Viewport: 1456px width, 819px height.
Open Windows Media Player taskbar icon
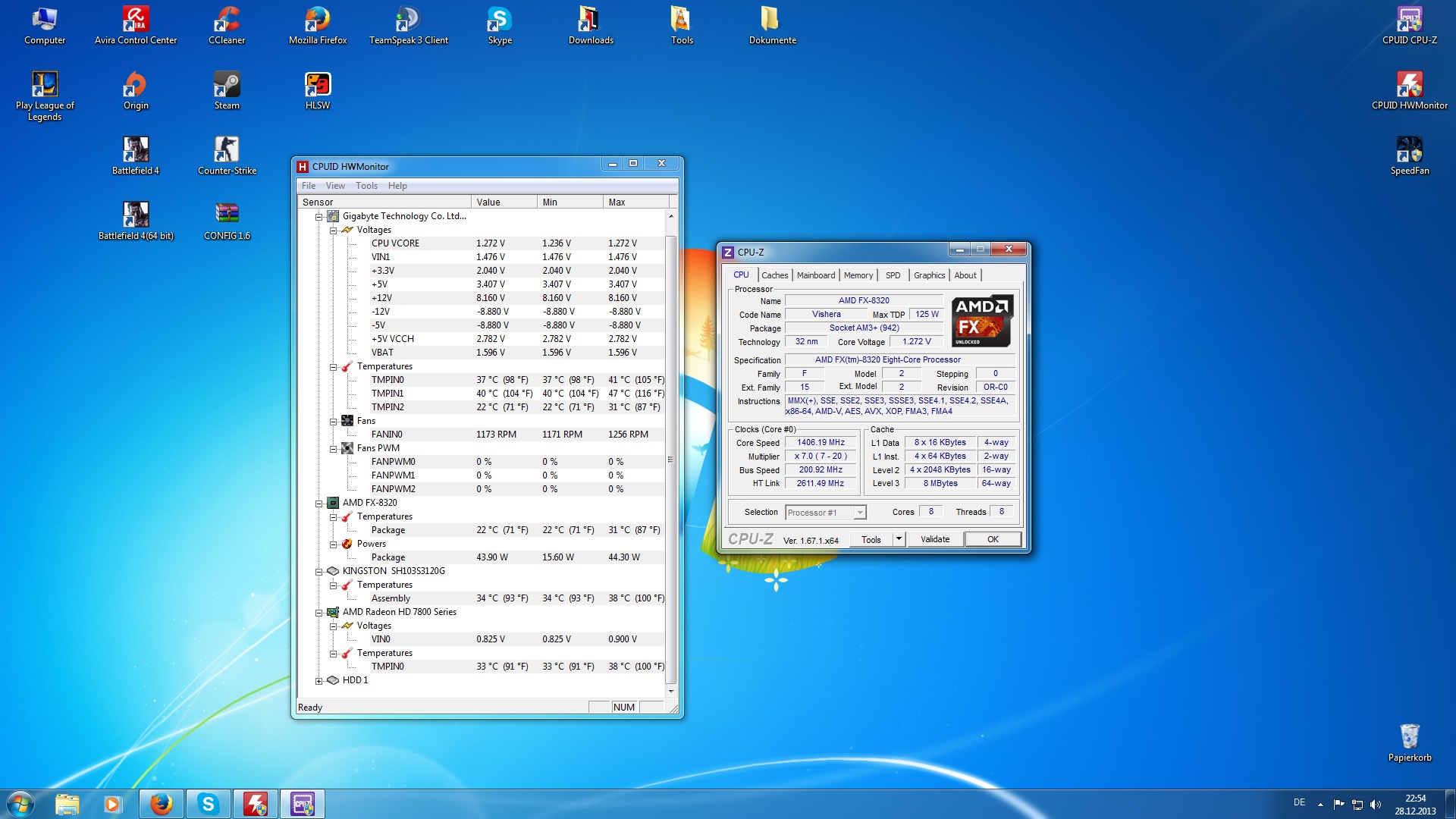[112, 804]
